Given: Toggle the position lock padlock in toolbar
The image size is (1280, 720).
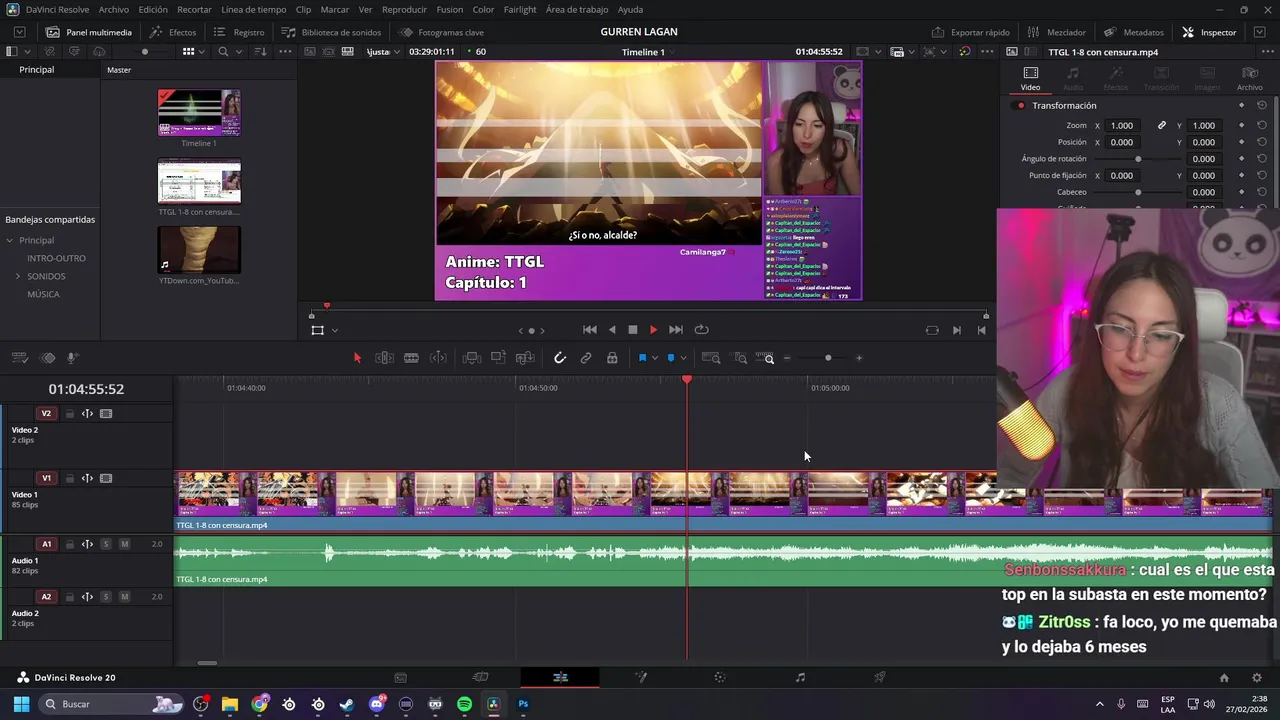Looking at the screenshot, I should 612,358.
